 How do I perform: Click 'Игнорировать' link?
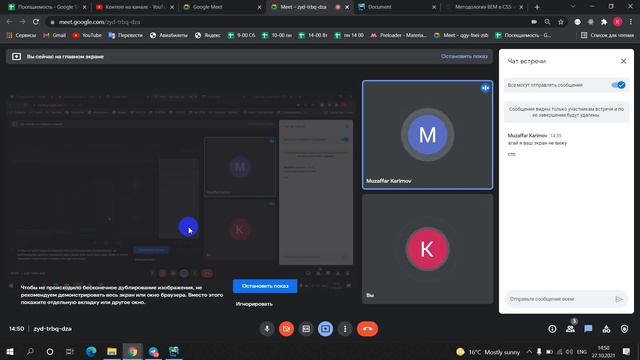point(254,304)
